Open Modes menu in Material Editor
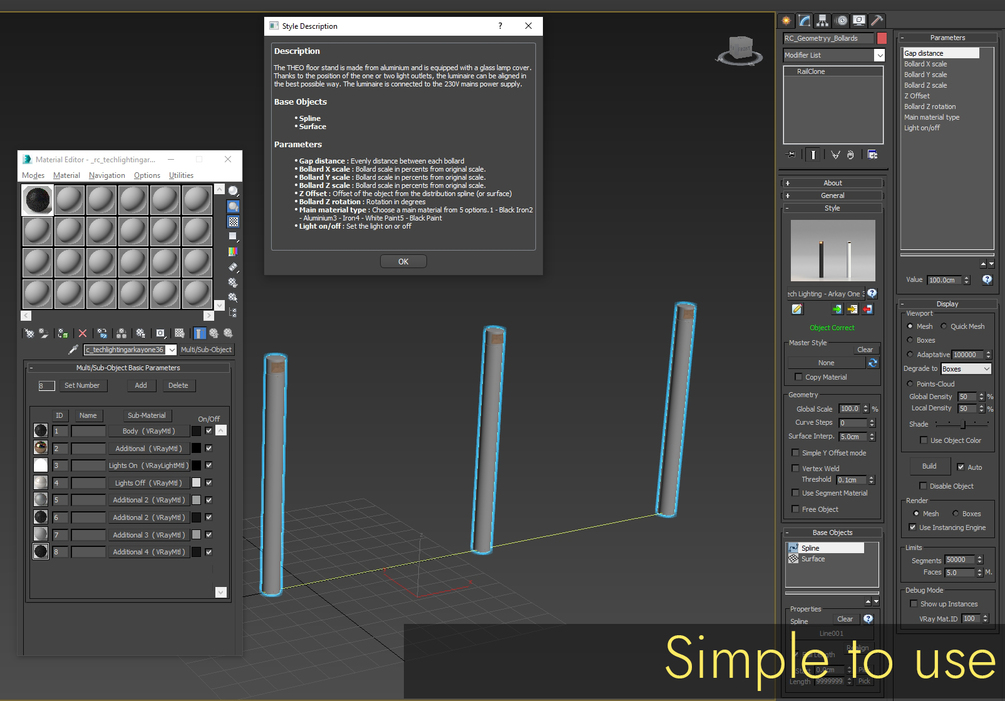Image resolution: width=1005 pixels, height=701 pixels. coord(33,176)
